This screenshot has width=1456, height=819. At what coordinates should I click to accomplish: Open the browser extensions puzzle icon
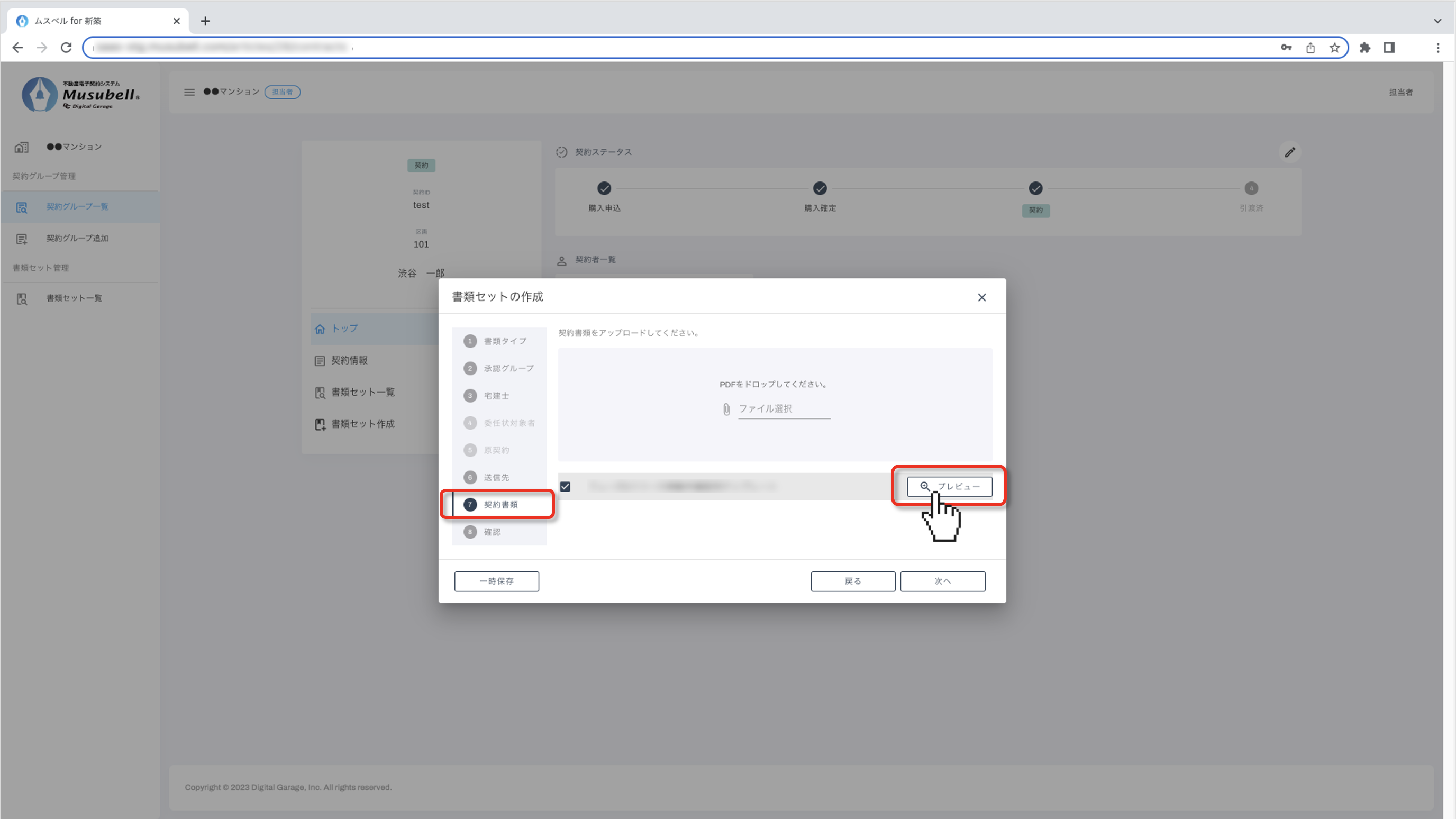click(x=1364, y=48)
